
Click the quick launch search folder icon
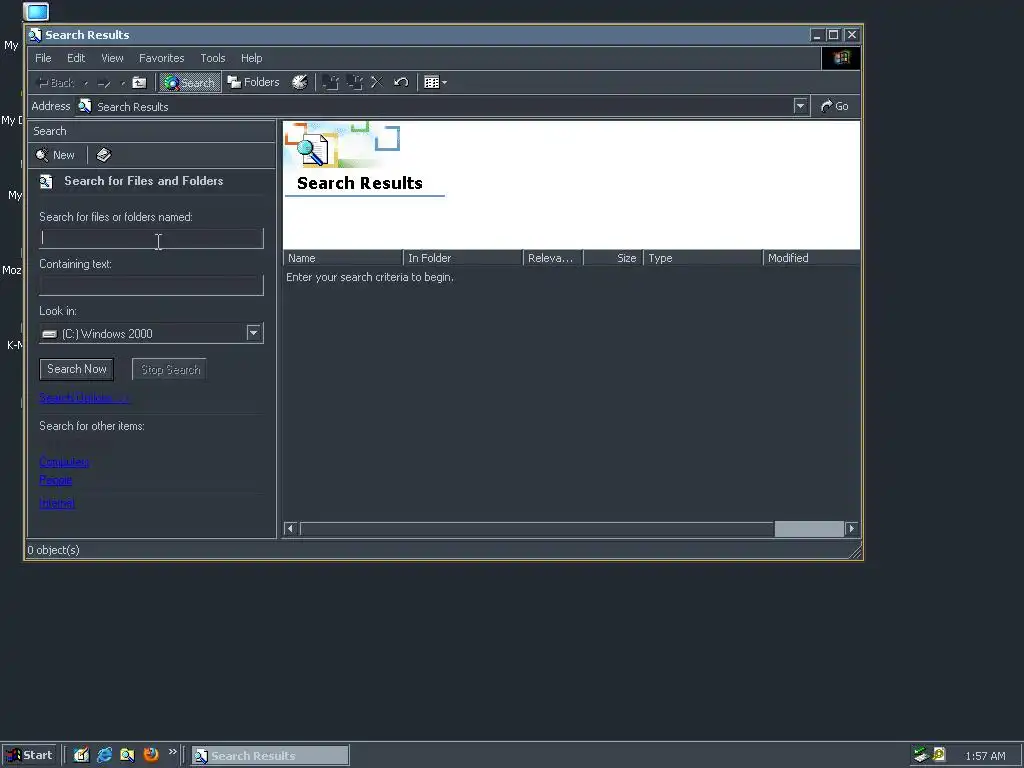pos(127,755)
